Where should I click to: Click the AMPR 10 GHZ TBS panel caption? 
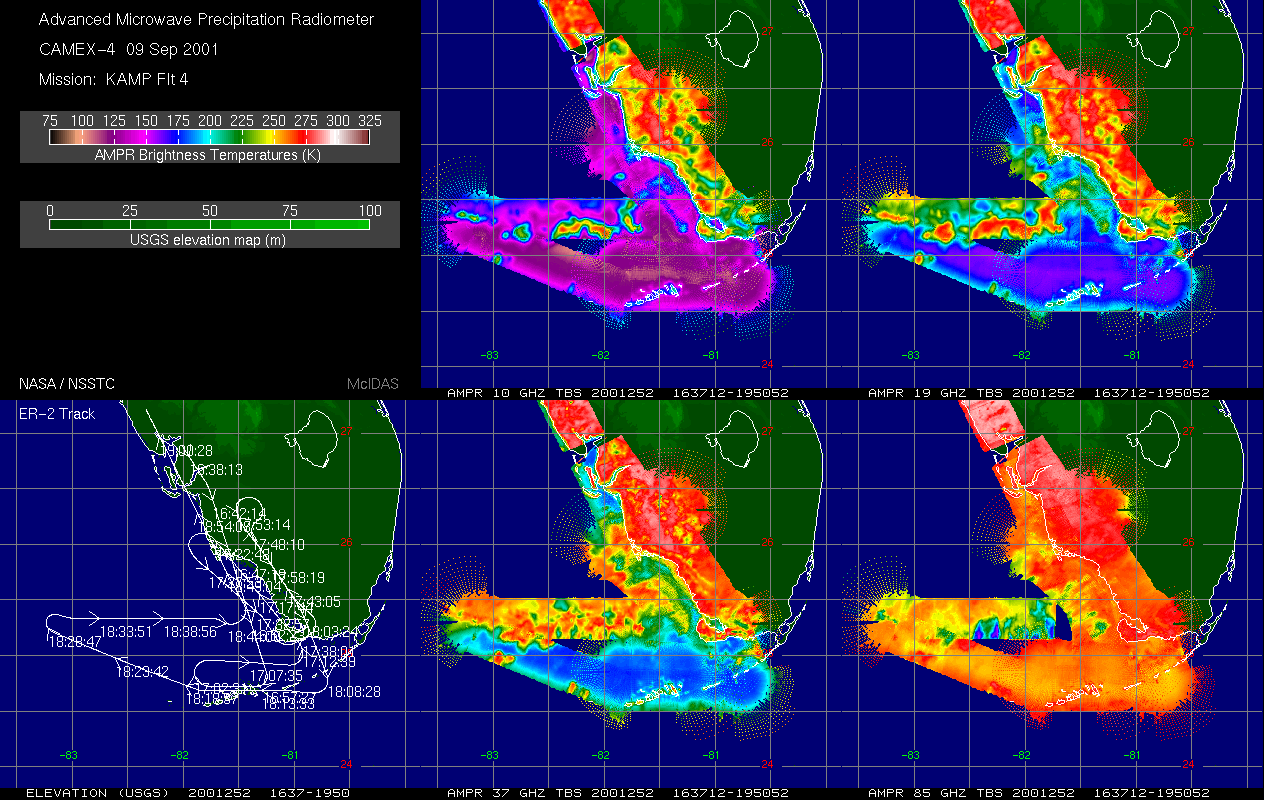[x=619, y=393]
